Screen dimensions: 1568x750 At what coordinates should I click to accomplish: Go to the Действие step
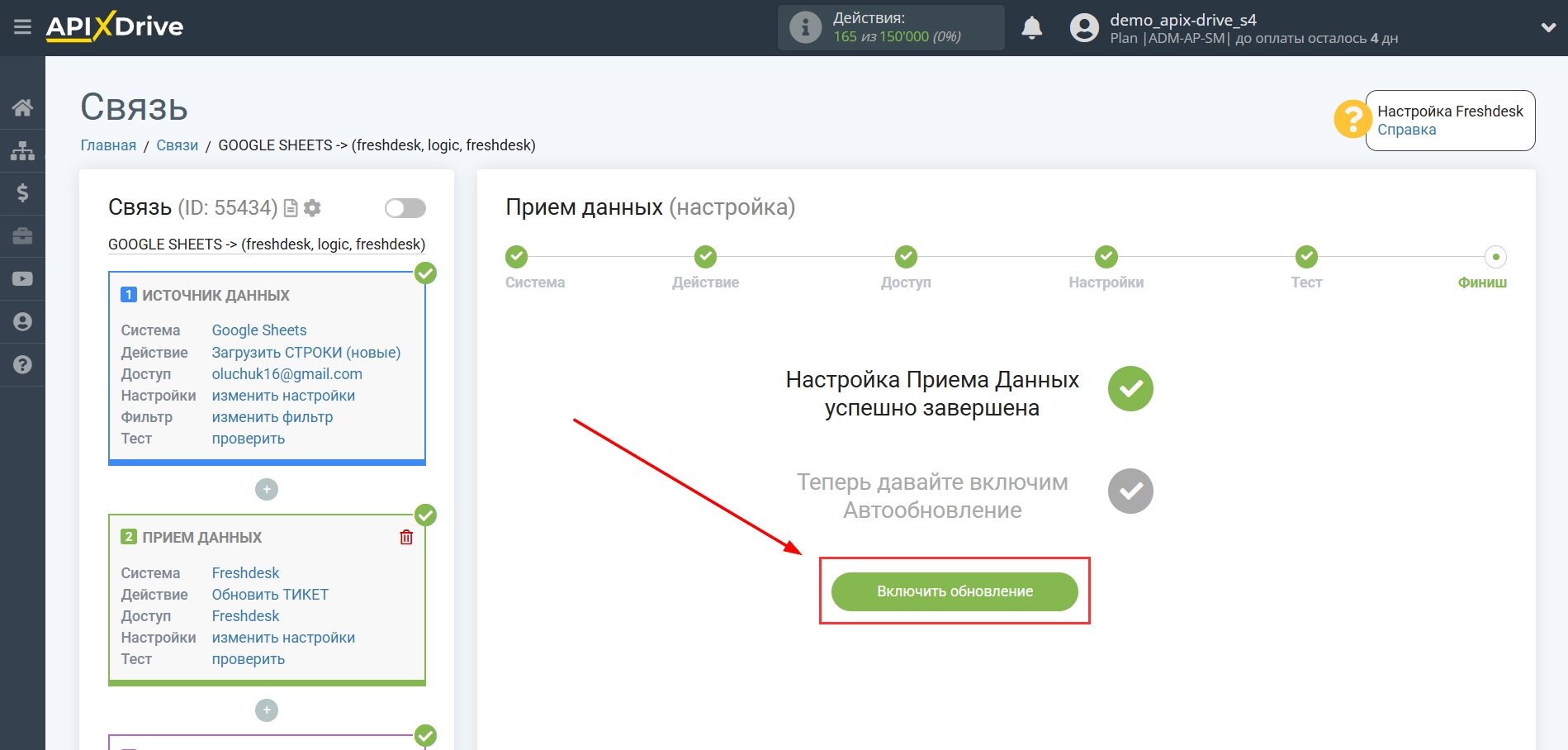tap(705, 257)
